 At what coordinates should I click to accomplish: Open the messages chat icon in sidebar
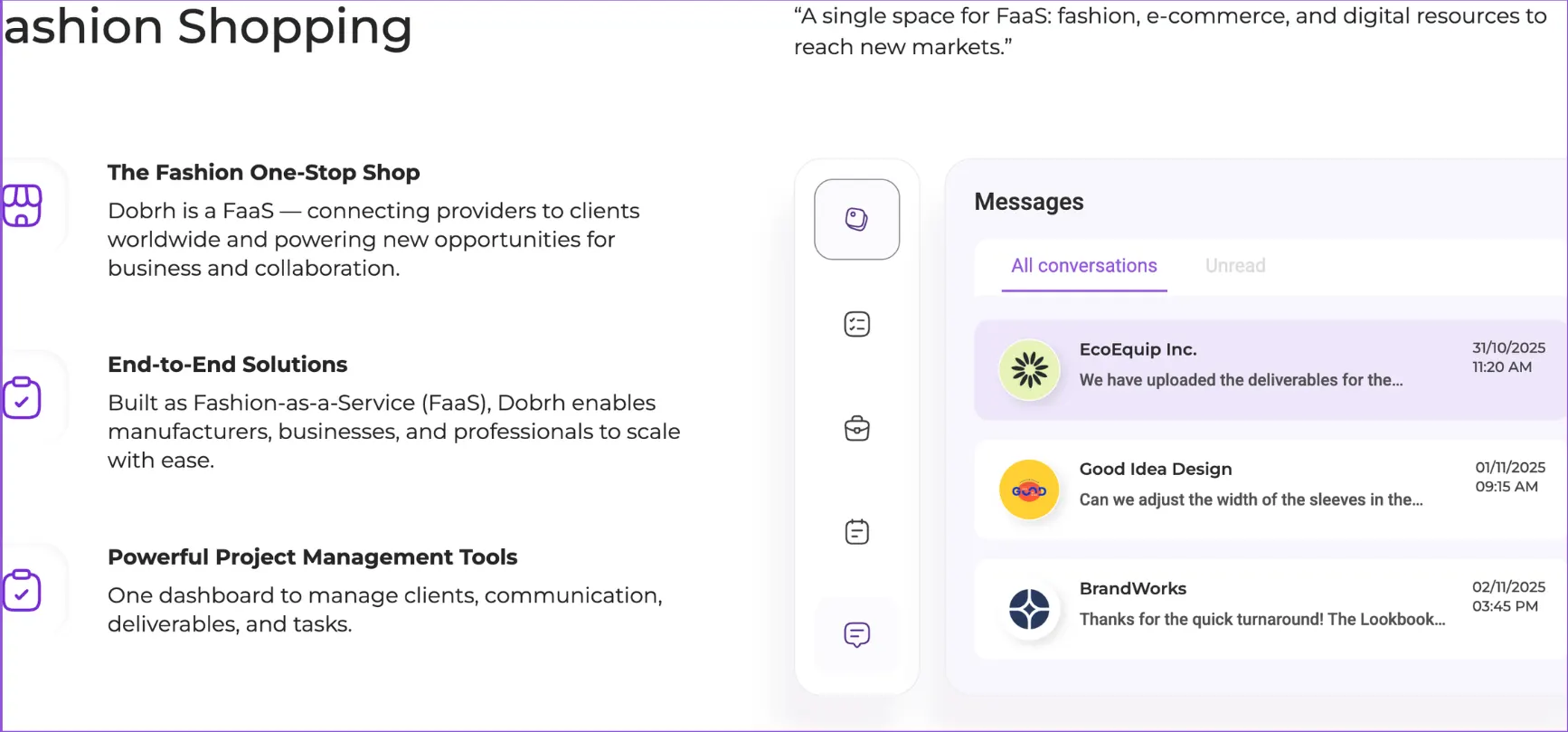pyautogui.click(x=856, y=634)
